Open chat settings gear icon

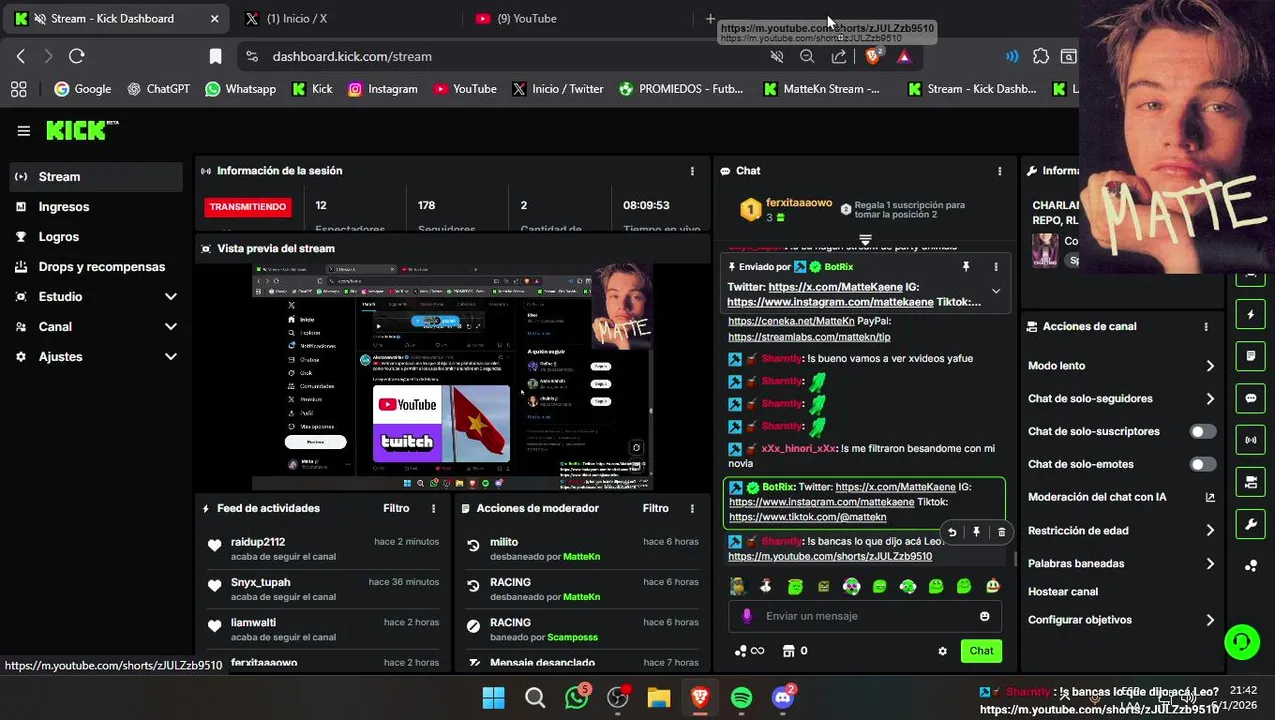pos(942,651)
